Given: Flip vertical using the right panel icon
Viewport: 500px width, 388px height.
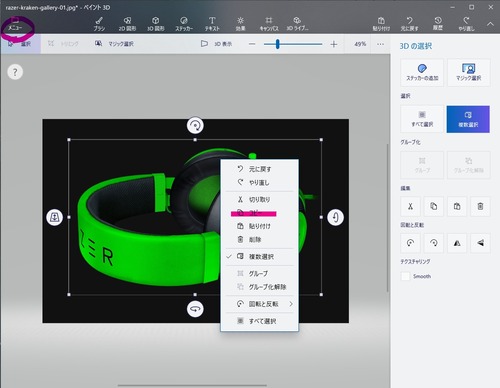Looking at the screenshot, I should [480, 243].
